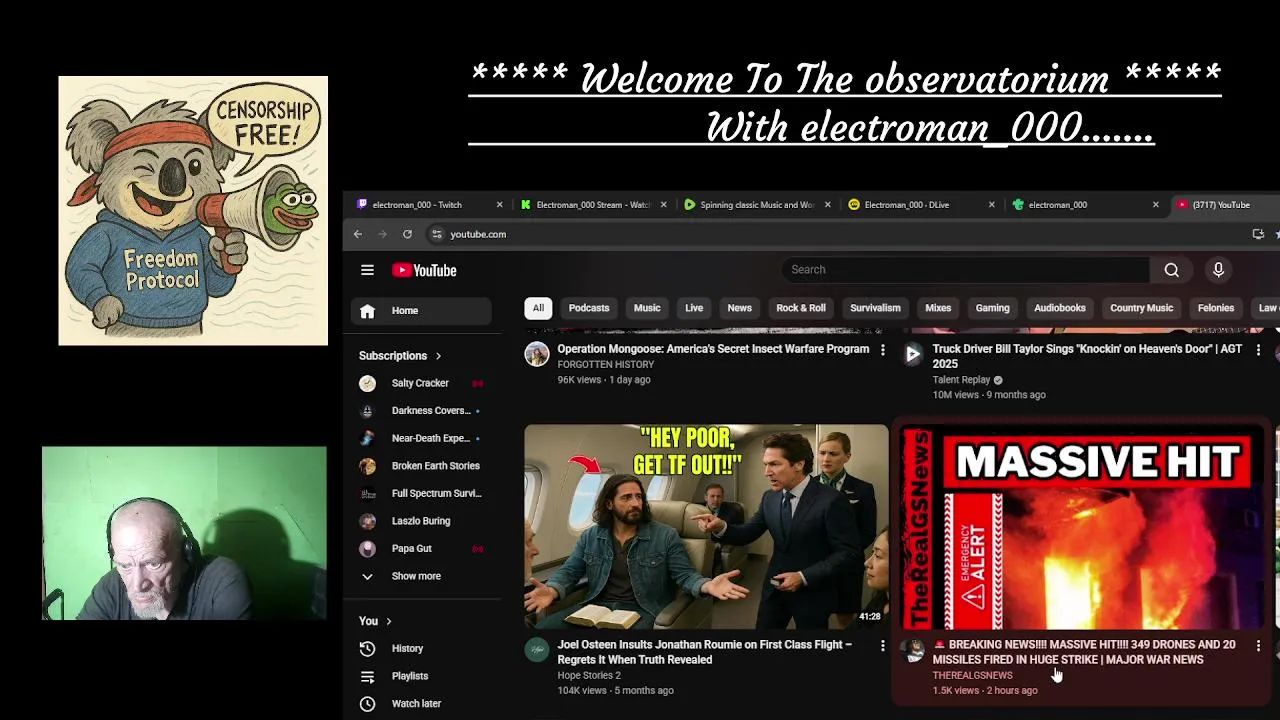Select the Felonies filter chip

[x=1216, y=308]
